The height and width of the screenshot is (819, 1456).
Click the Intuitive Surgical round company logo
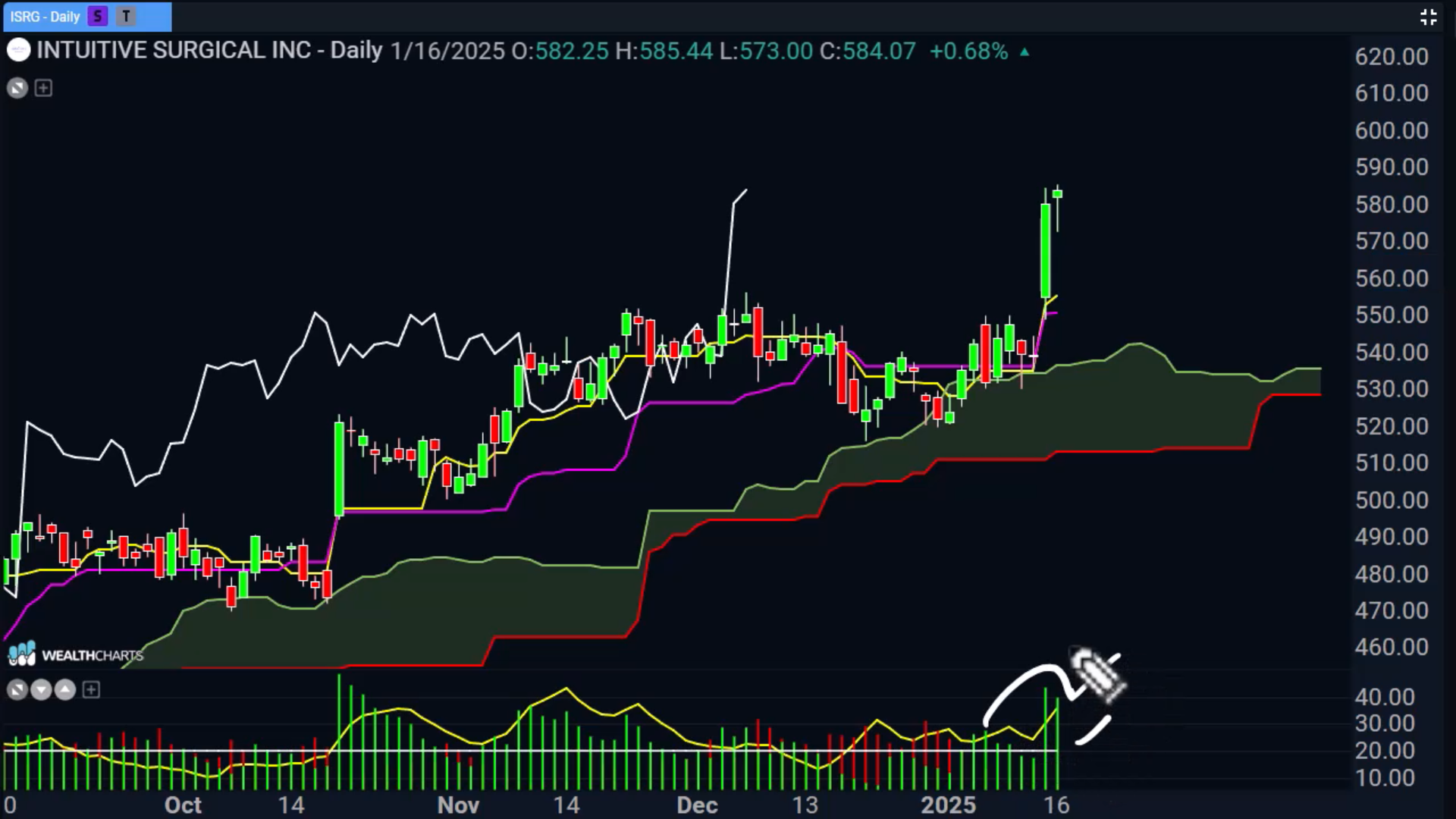pos(18,51)
